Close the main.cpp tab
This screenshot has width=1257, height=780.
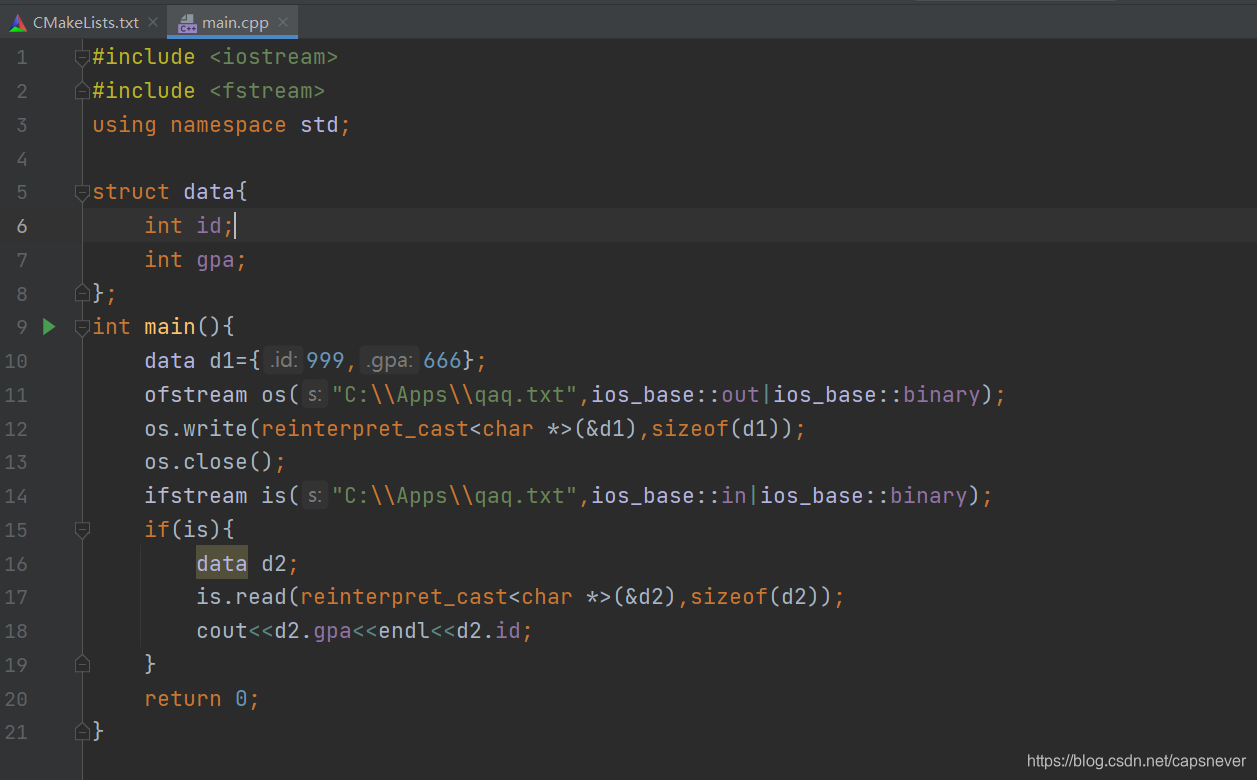283,22
